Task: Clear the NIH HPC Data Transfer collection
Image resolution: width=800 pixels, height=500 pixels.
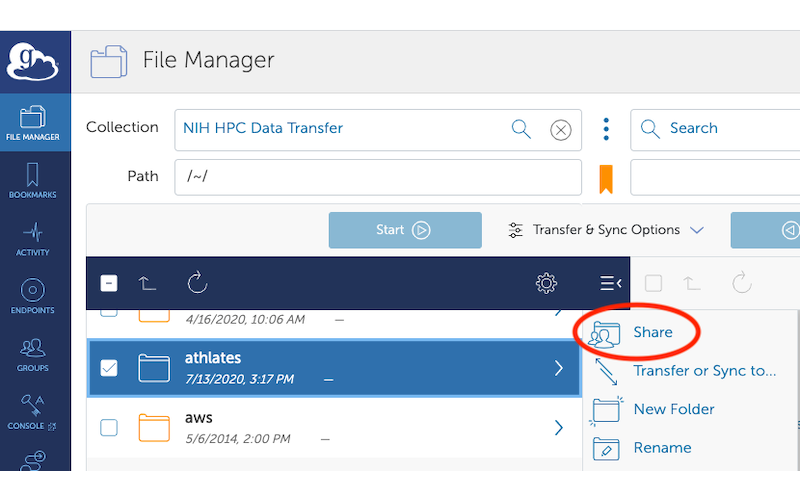Action: (x=561, y=129)
